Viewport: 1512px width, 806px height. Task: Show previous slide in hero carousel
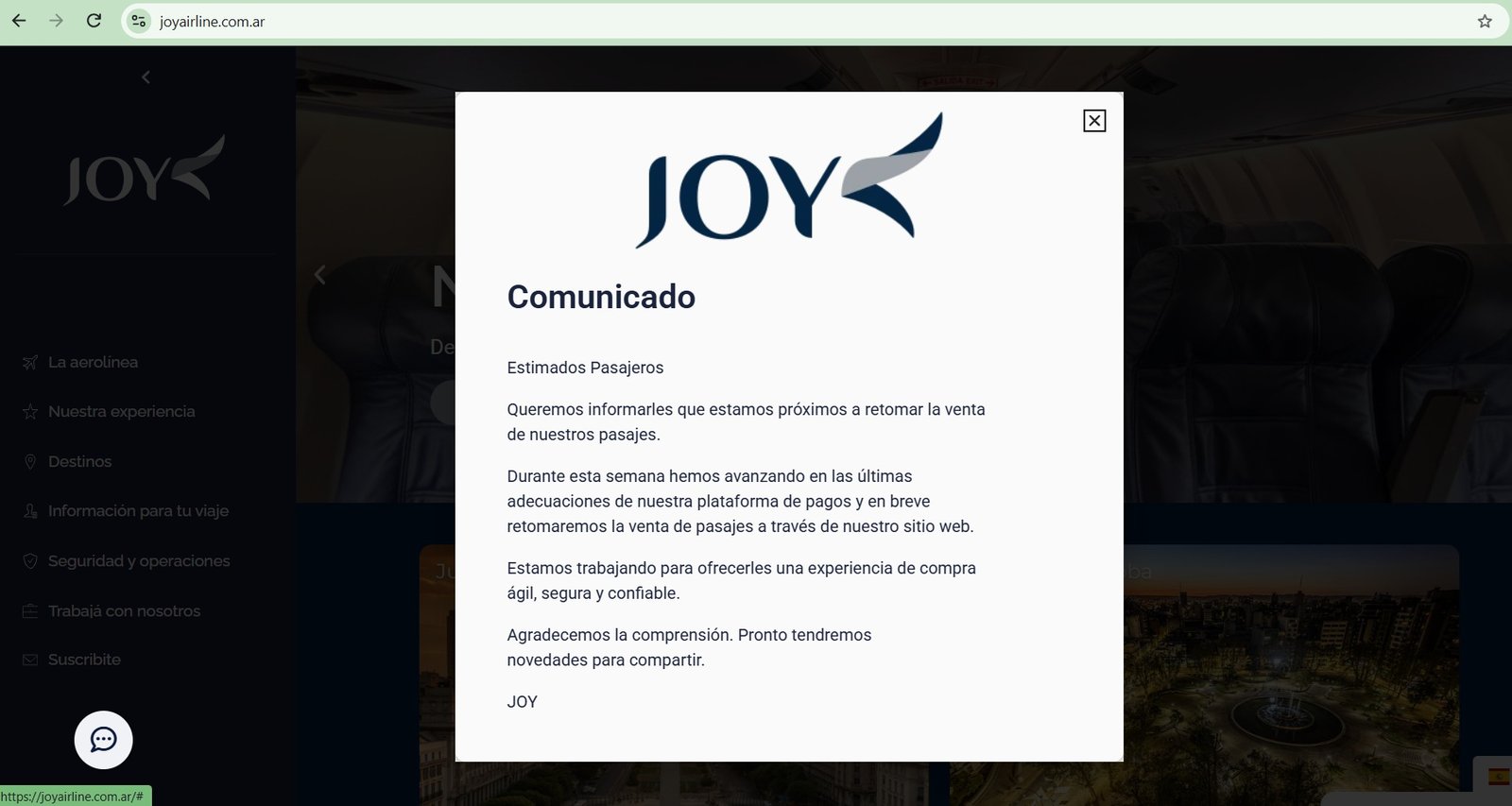coord(319,275)
